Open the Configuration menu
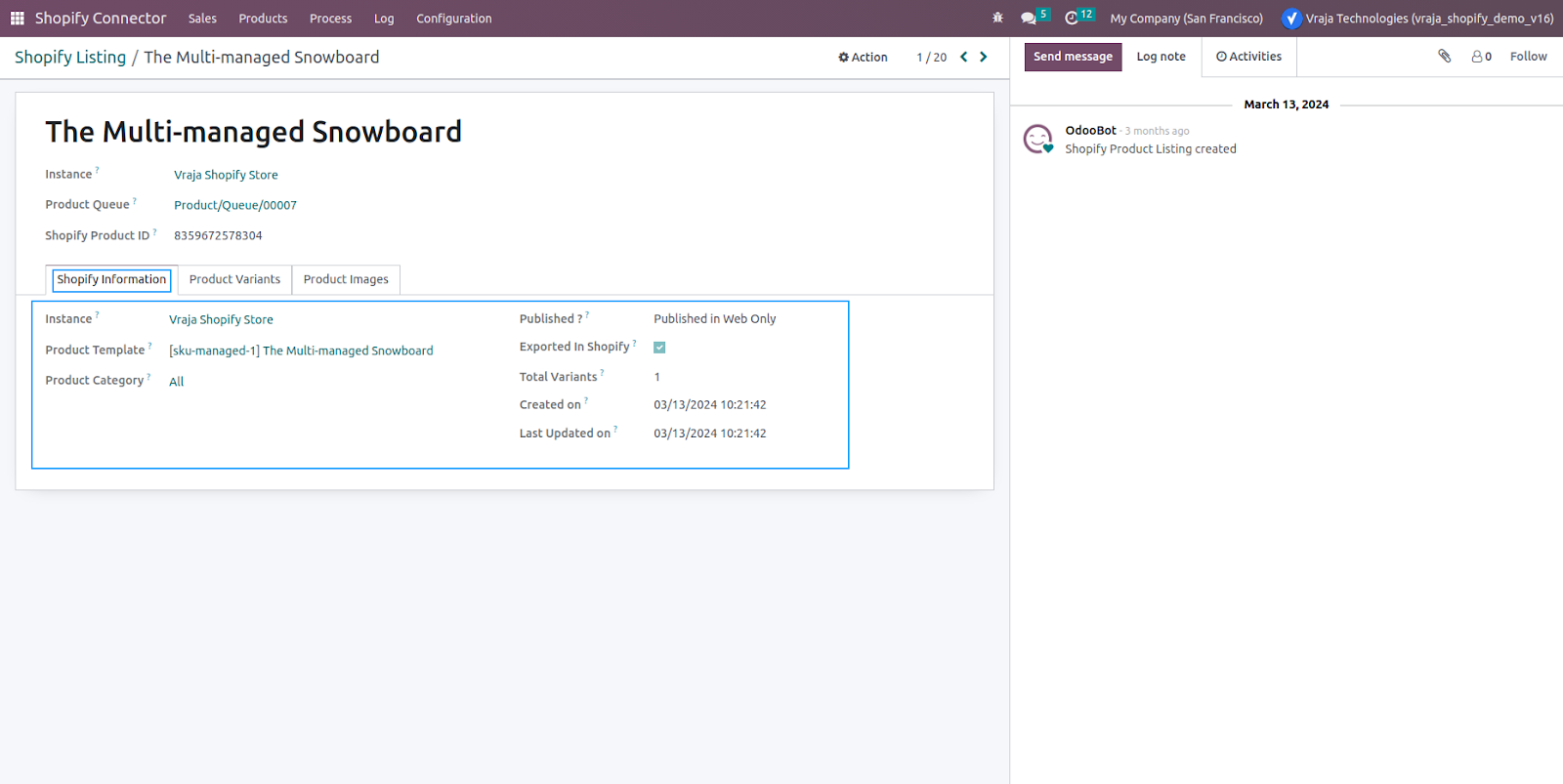 coord(454,19)
